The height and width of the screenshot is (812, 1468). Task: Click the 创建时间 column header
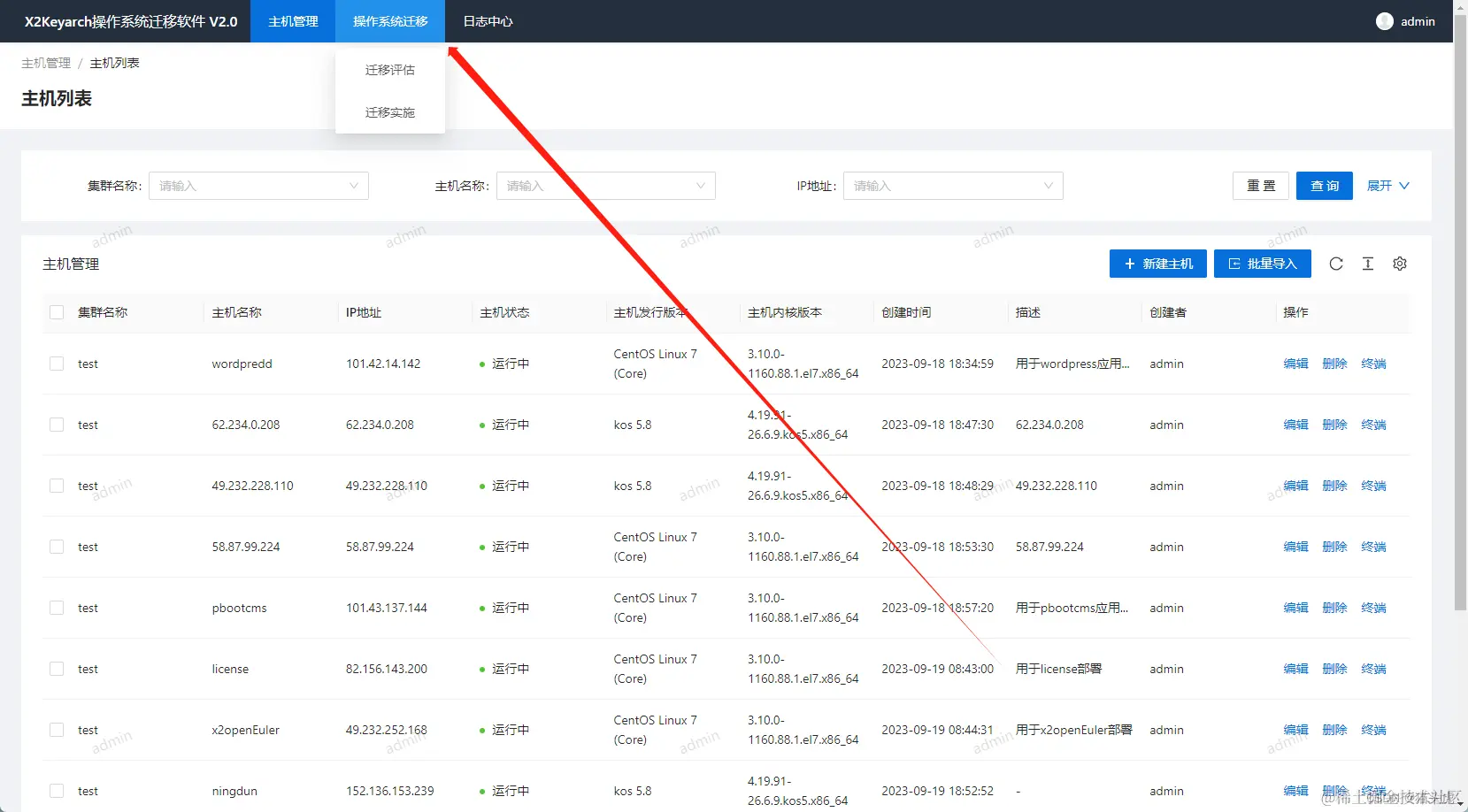[906, 312]
